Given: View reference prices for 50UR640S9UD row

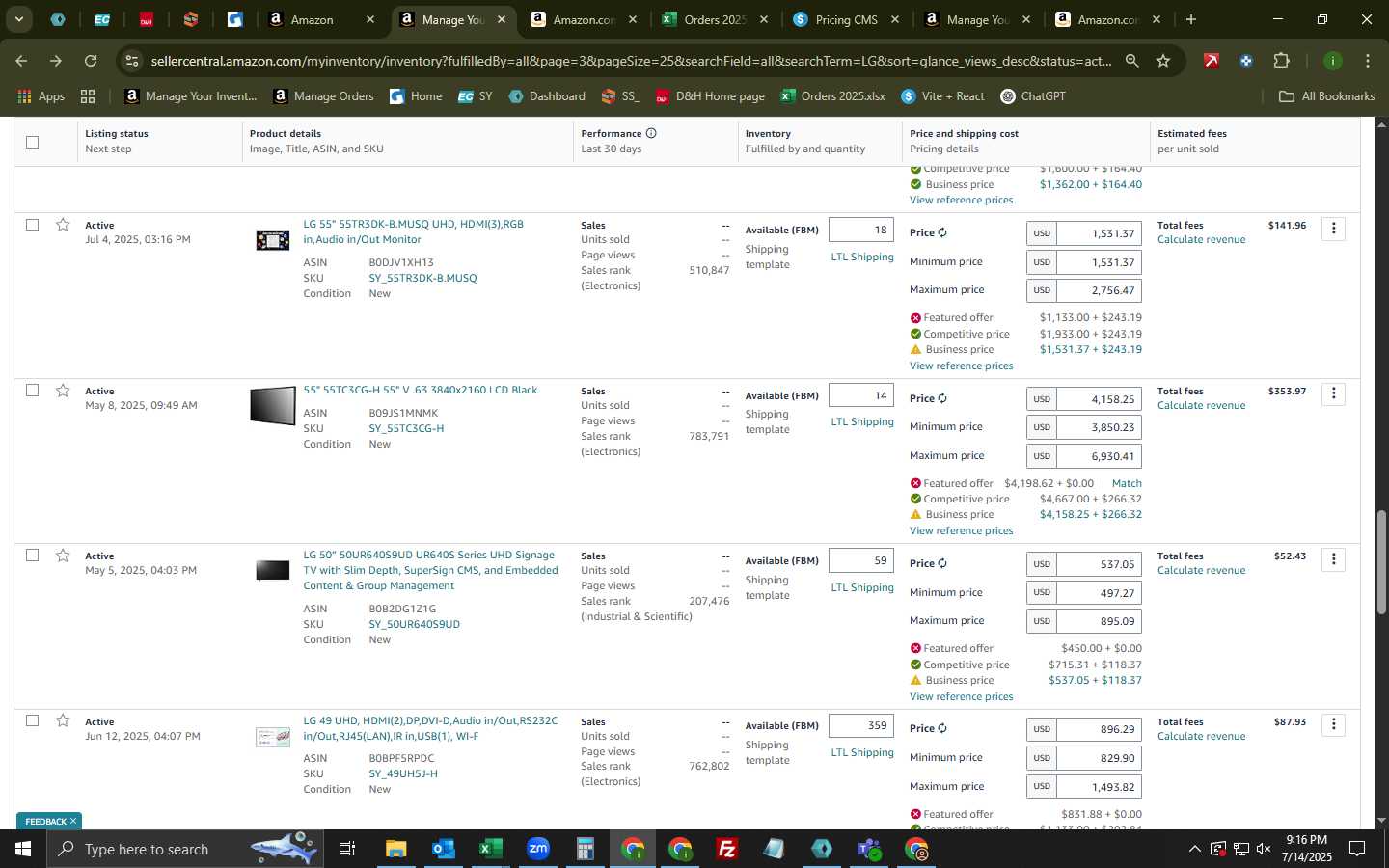Looking at the screenshot, I should click(x=961, y=696).
